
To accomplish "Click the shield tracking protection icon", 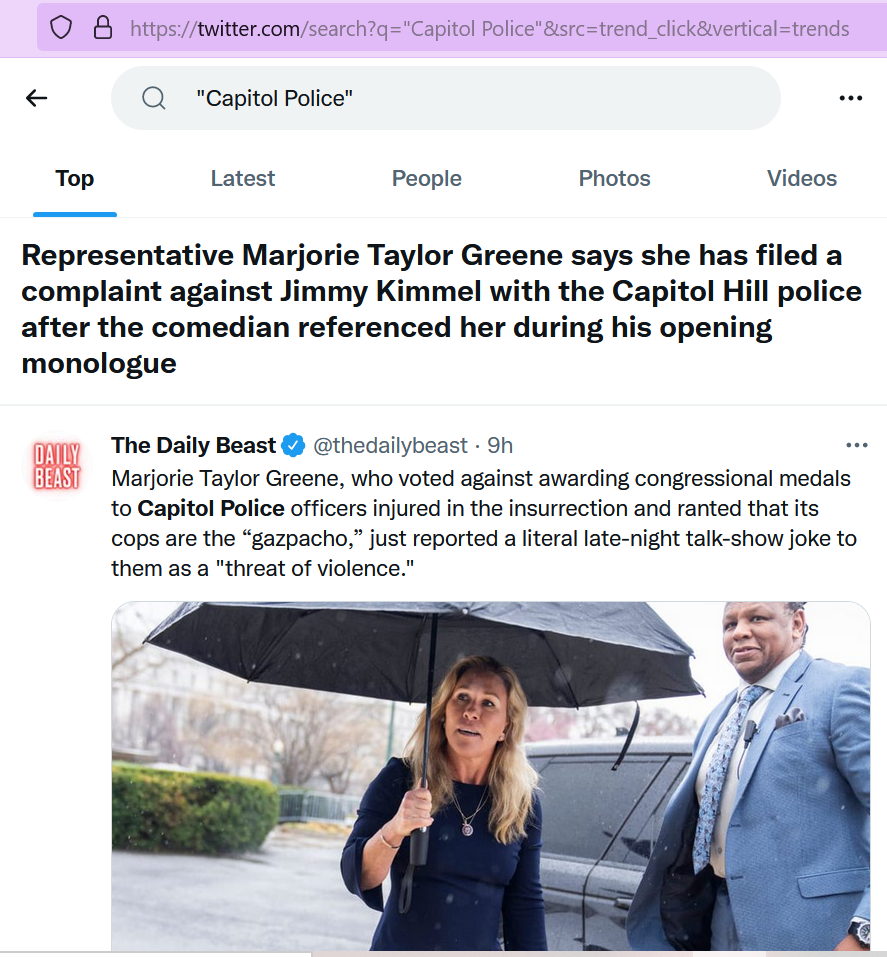I will pyautogui.click(x=61, y=28).
